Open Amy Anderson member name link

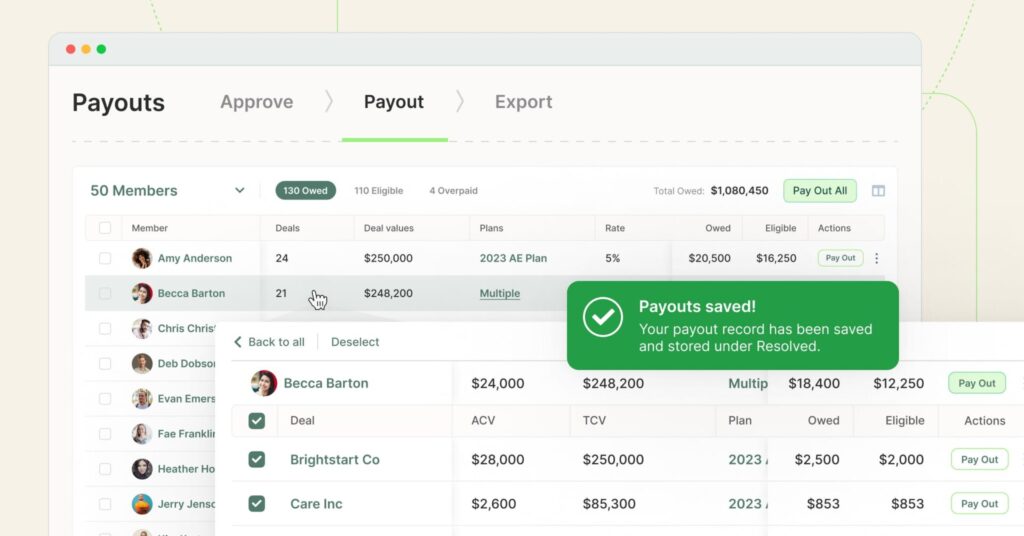pyautogui.click(x=195, y=259)
